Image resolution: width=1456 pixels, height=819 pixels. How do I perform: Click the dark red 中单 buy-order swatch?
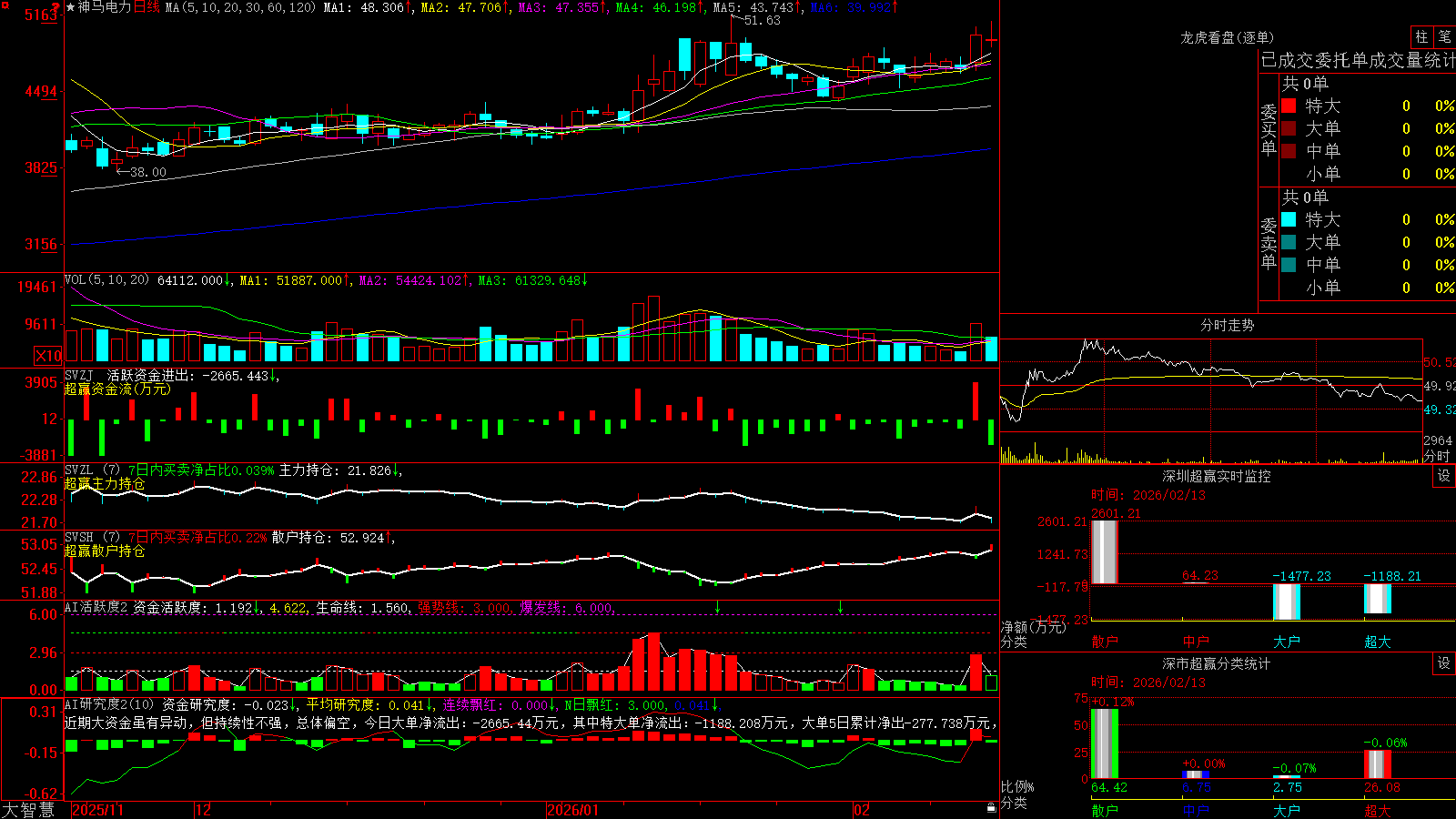(1289, 151)
